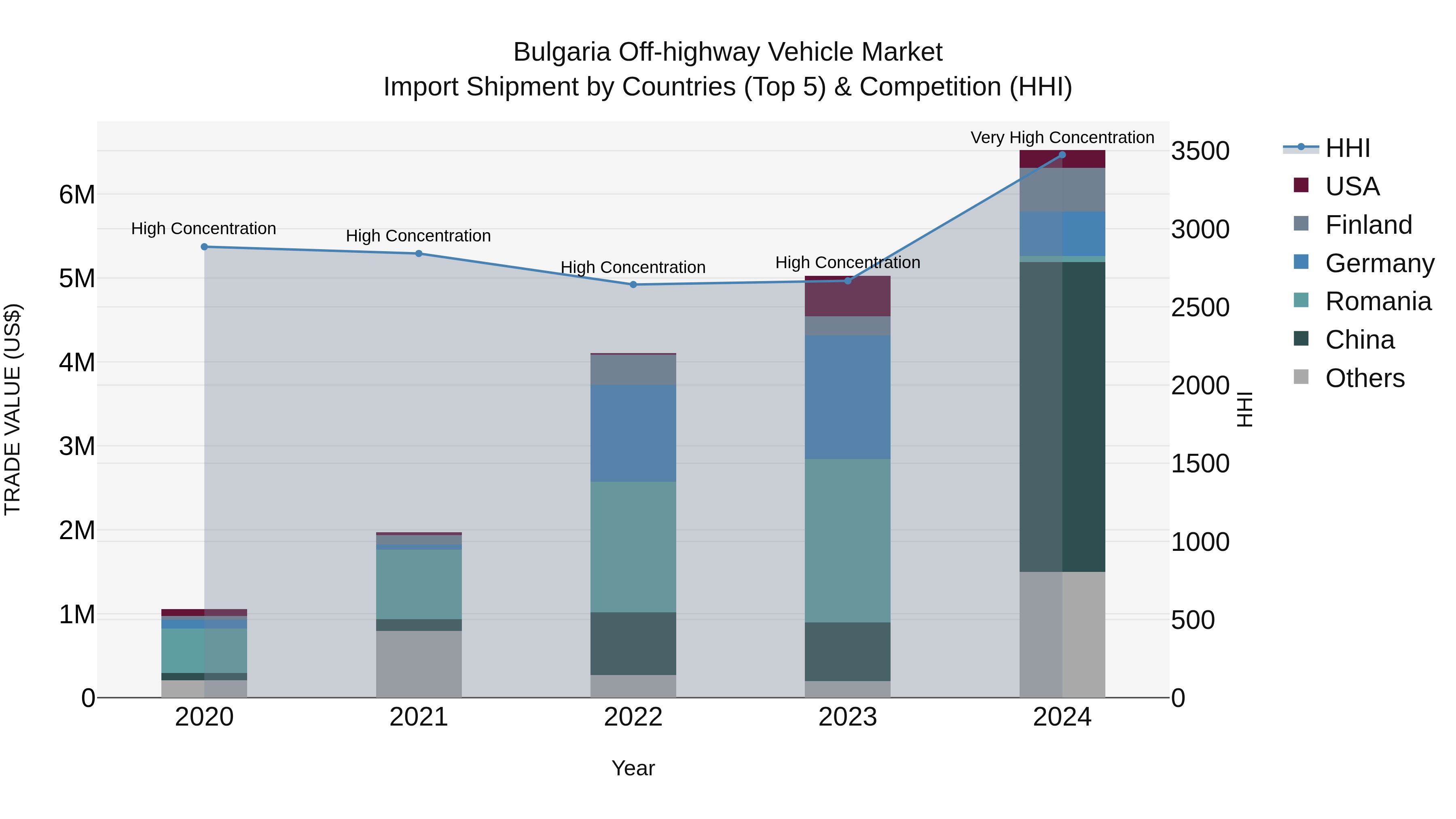
Task: Click the HHI data point for 2024
Action: click(1062, 155)
